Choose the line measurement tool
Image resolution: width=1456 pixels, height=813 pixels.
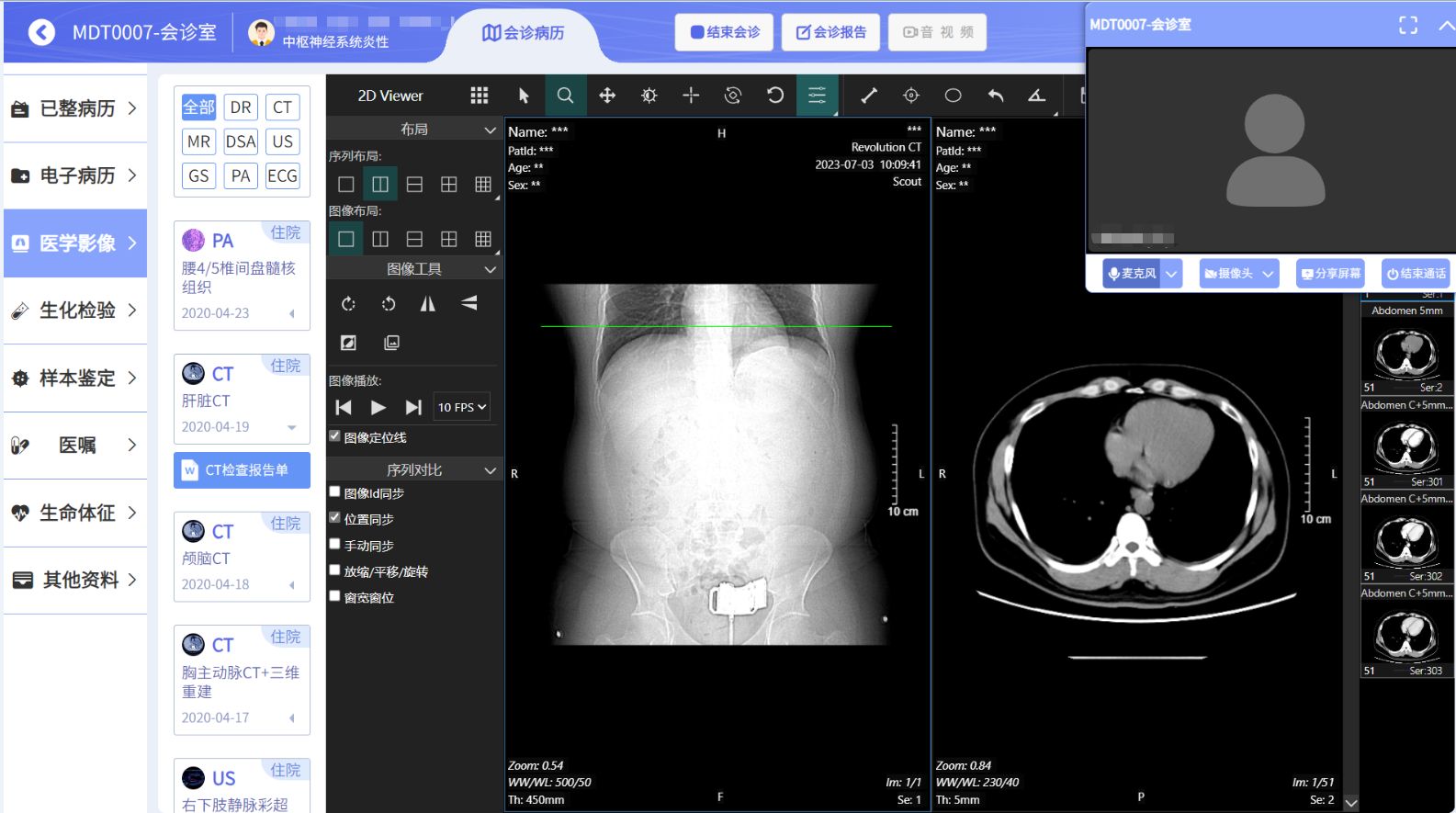[x=868, y=96]
